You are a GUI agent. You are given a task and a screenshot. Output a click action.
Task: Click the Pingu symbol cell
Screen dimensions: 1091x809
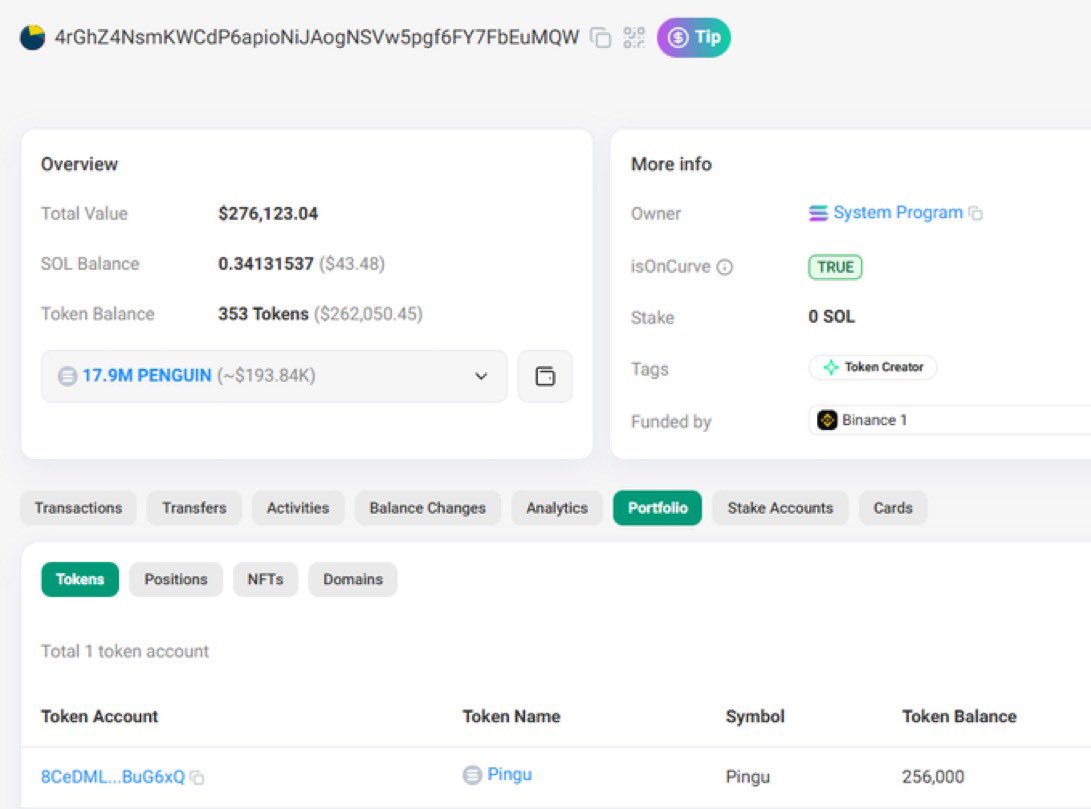[x=747, y=777]
